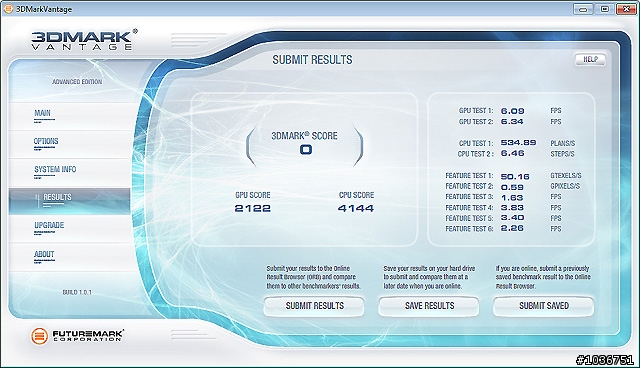
Task: Click the CPU Score label
Action: pos(356,195)
